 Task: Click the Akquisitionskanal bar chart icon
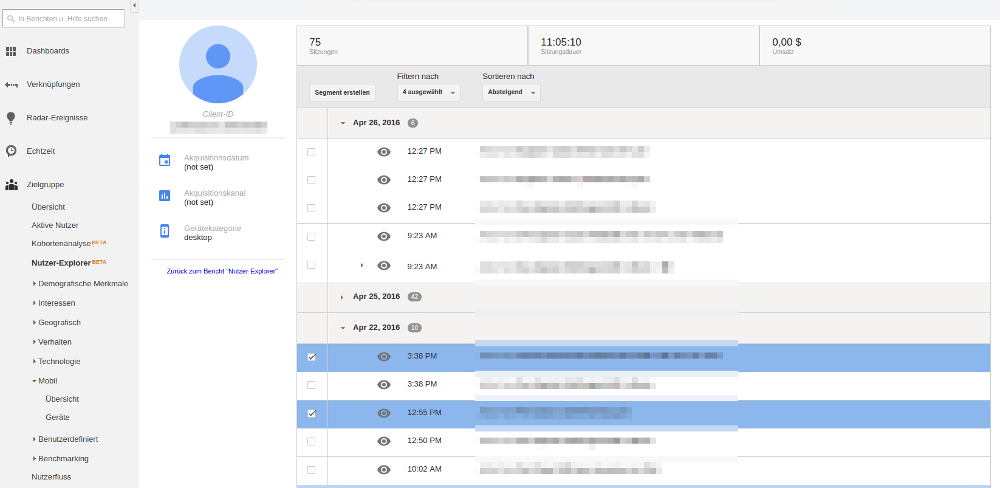coord(165,195)
